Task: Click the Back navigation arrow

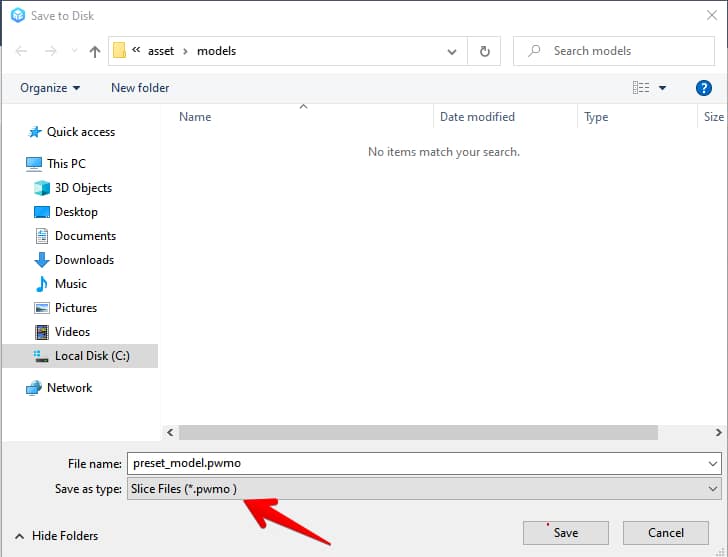Action: tap(21, 51)
